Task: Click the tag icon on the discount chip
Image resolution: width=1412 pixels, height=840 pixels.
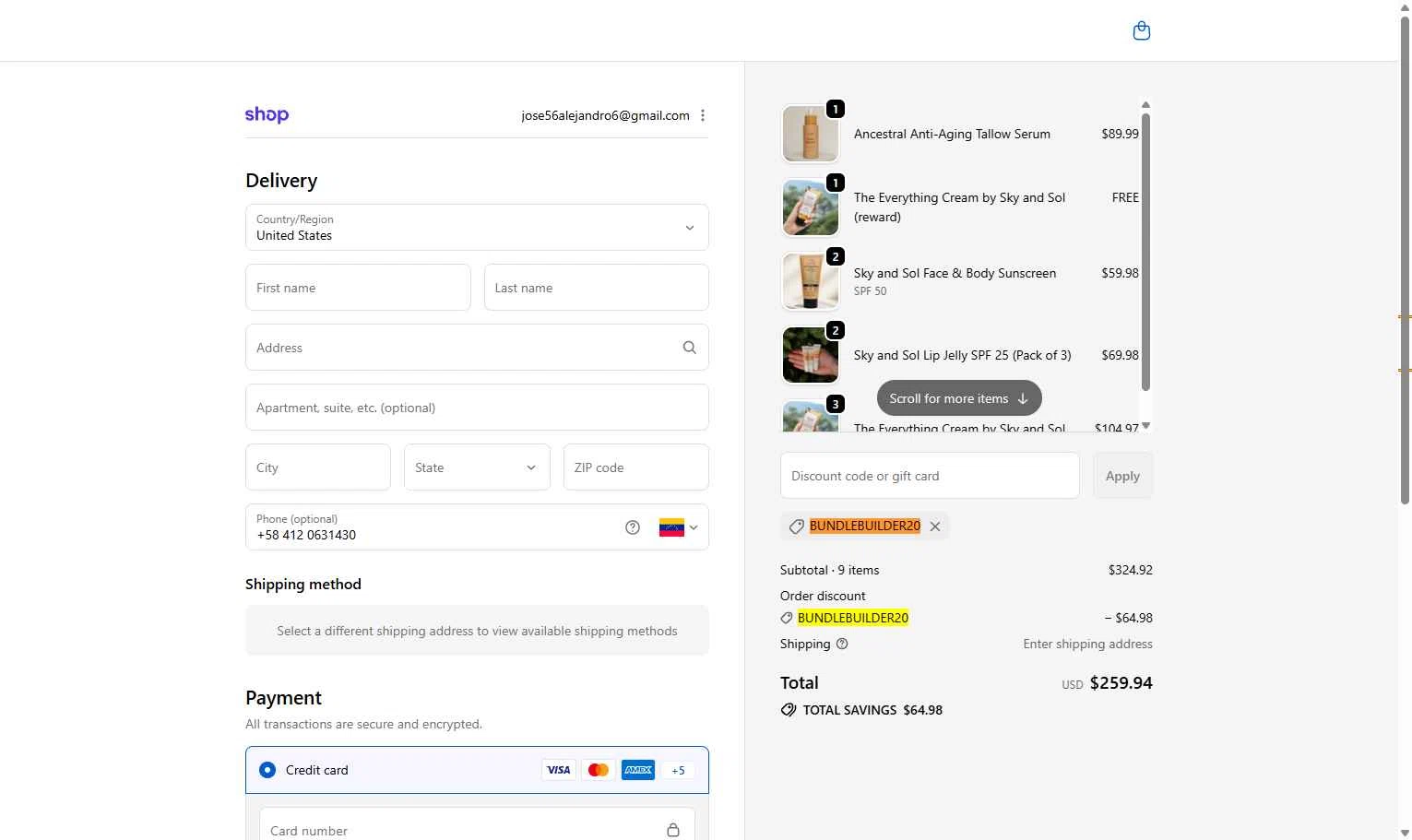Action: pyautogui.click(x=797, y=526)
